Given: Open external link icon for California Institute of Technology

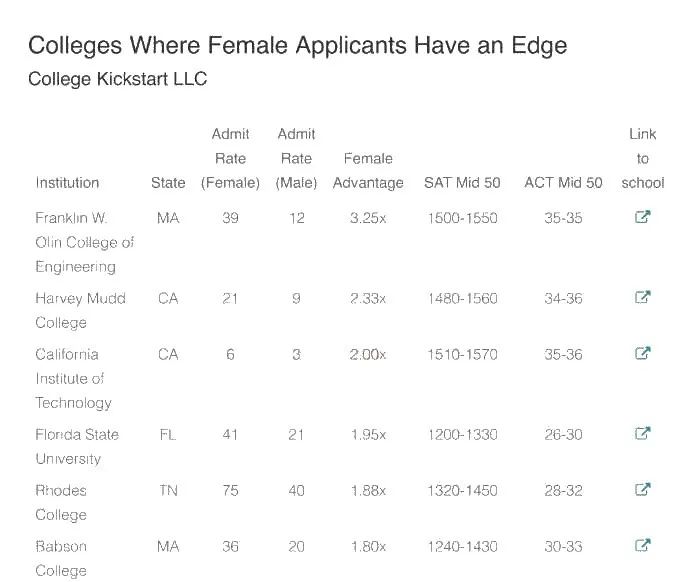Looking at the screenshot, I should point(642,353).
